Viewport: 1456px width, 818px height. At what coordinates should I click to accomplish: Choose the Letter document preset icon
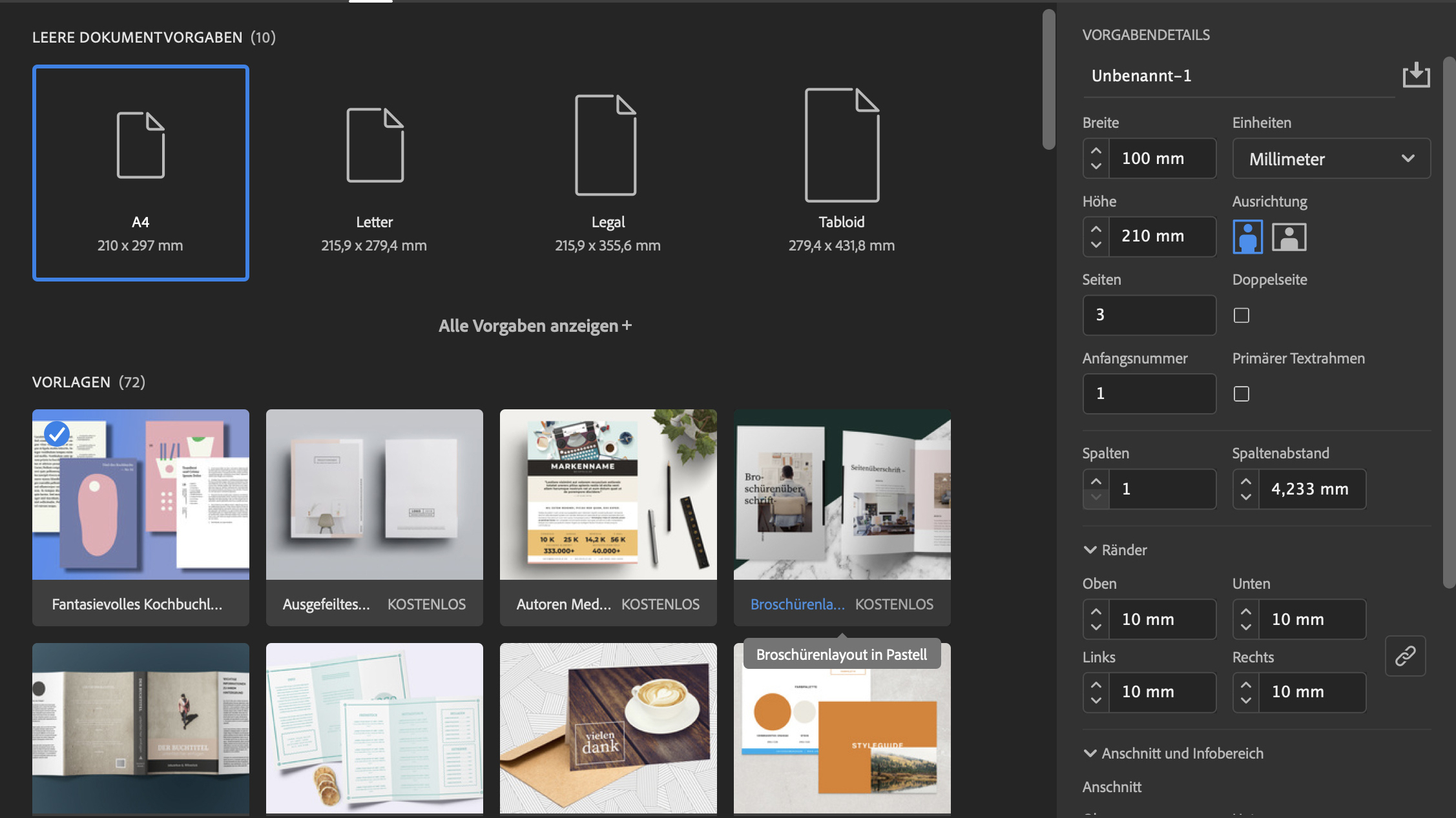(375, 145)
